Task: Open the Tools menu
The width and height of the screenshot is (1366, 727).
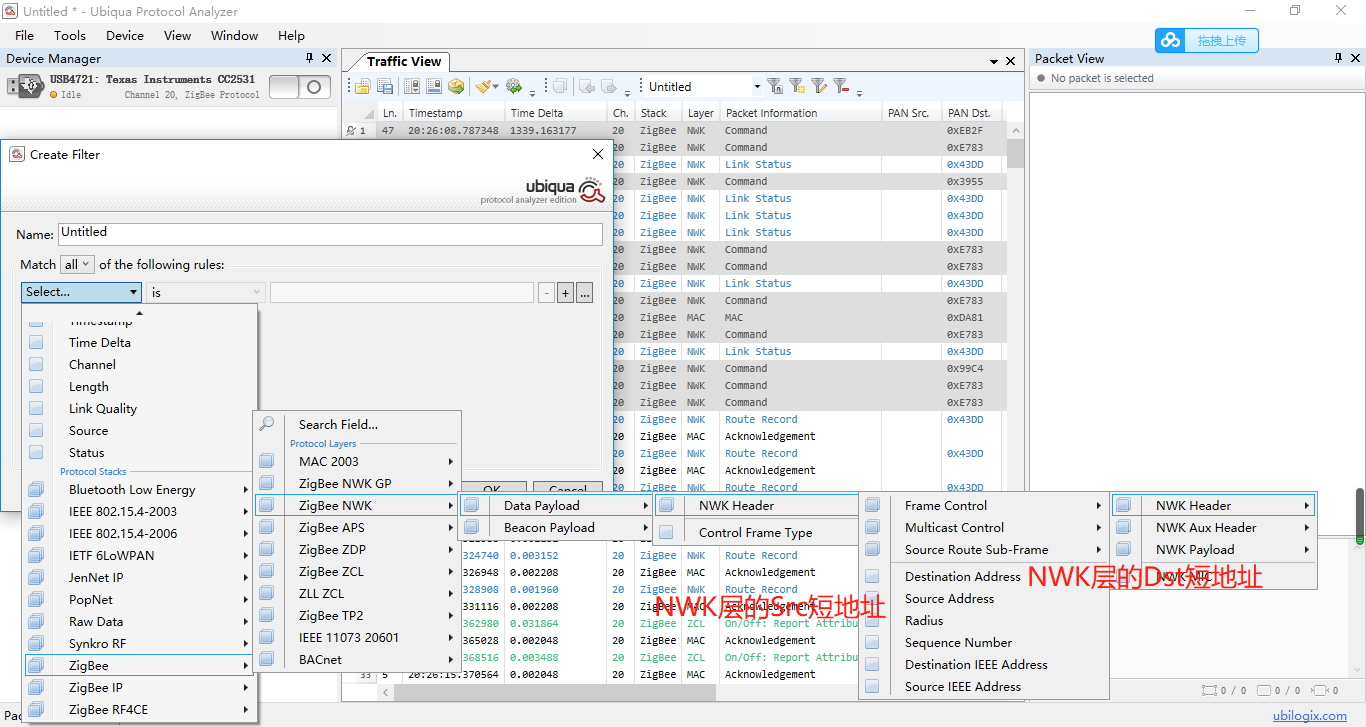Action: (x=70, y=35)
